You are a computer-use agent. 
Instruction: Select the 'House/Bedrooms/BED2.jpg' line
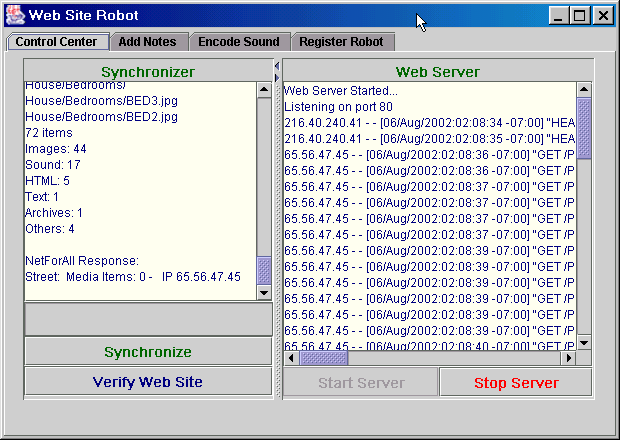(x=101, y=117)
